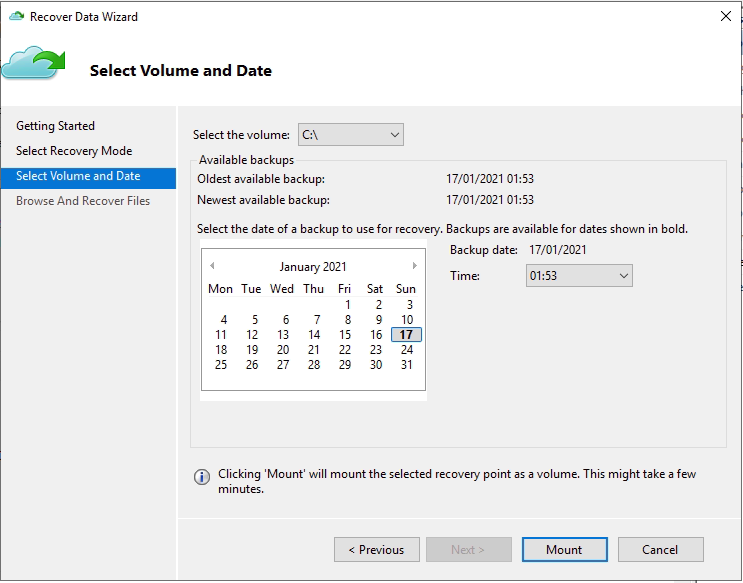743x583 pixels.
Task: Click the January 2021 calendar title
Action: tap(313, 267)
